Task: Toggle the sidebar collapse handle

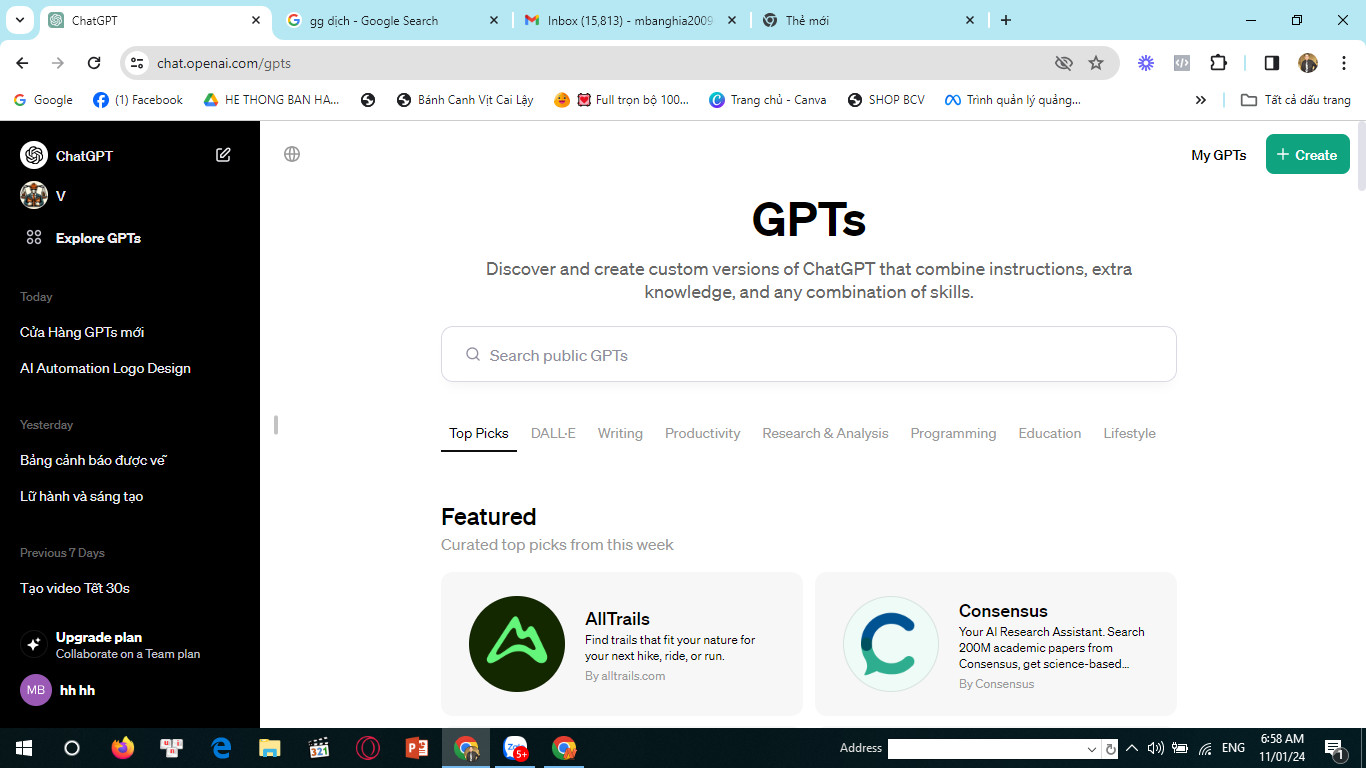Action: coord(275,425)
